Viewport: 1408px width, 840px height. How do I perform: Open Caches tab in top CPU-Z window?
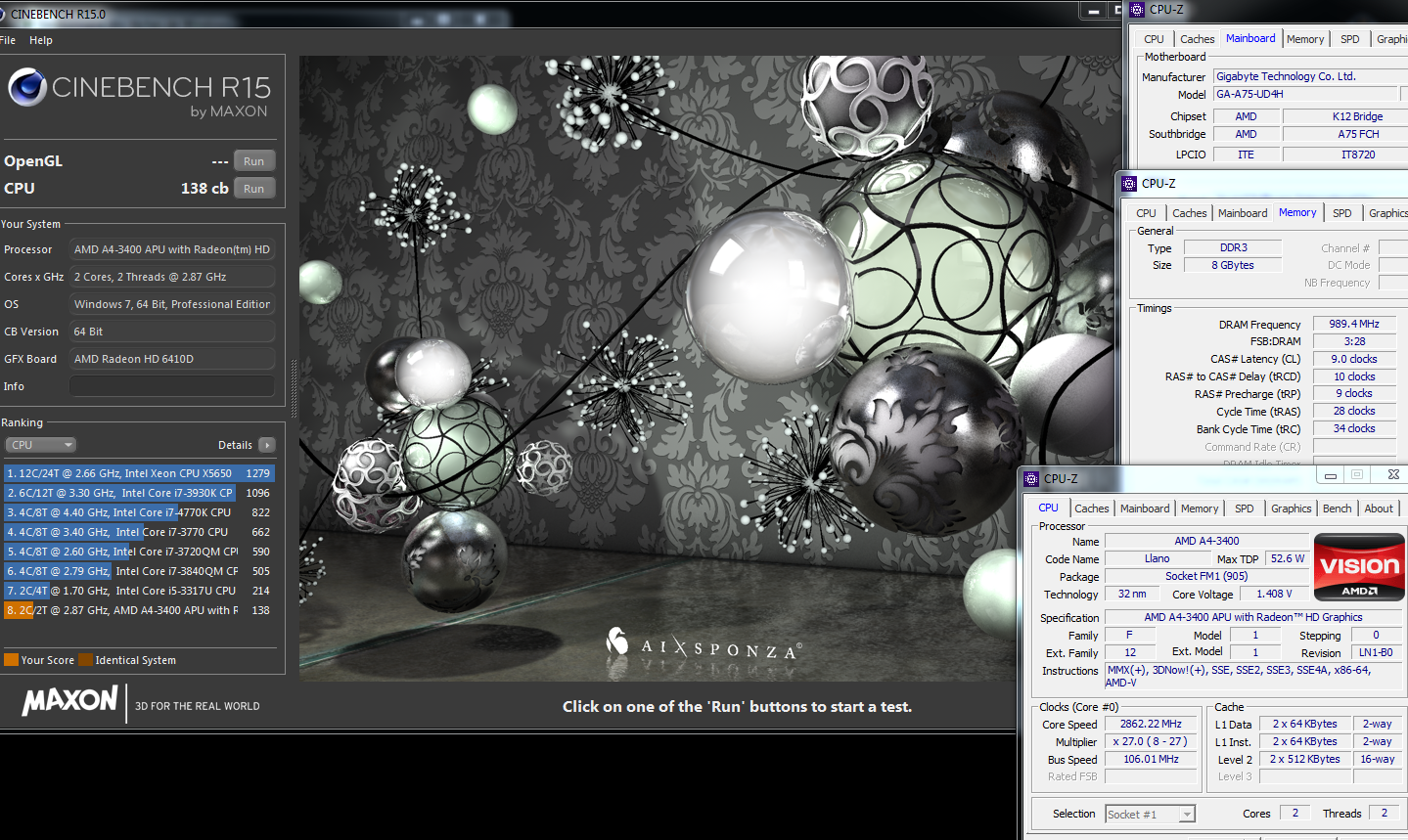pos(1197,39)
